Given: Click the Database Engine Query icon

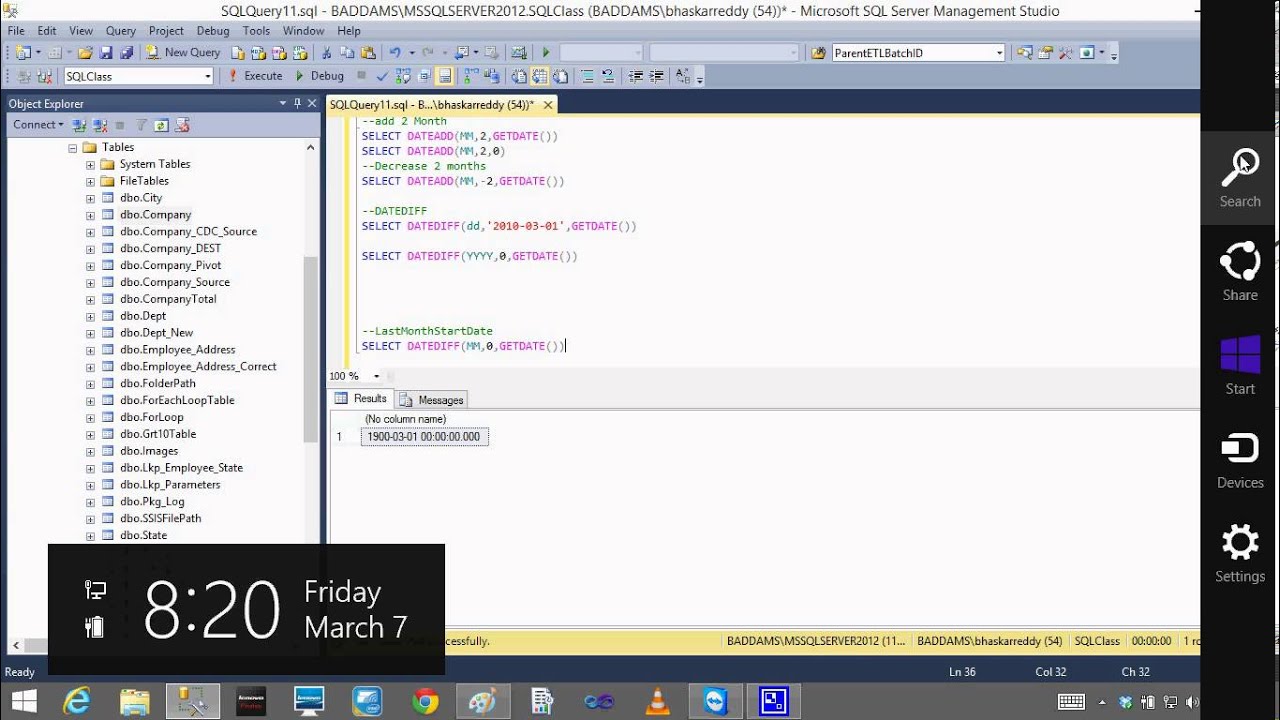Looking at the screenshot, I should 238,52.
